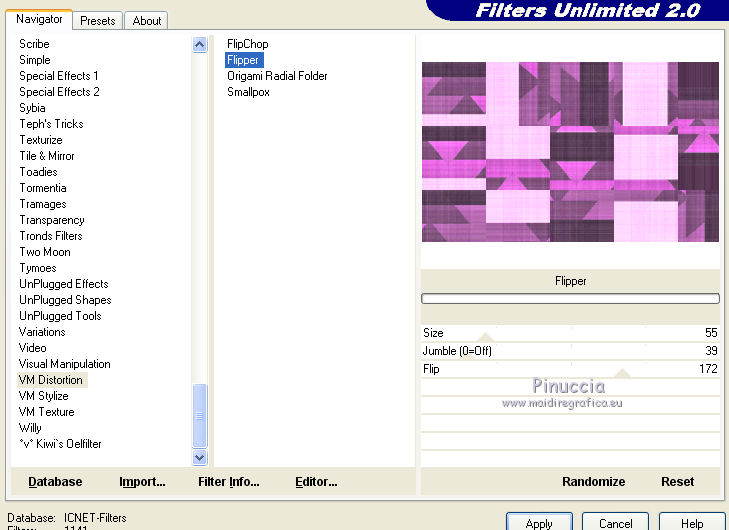Click the scroll up arrow in category list

point(199,45)
